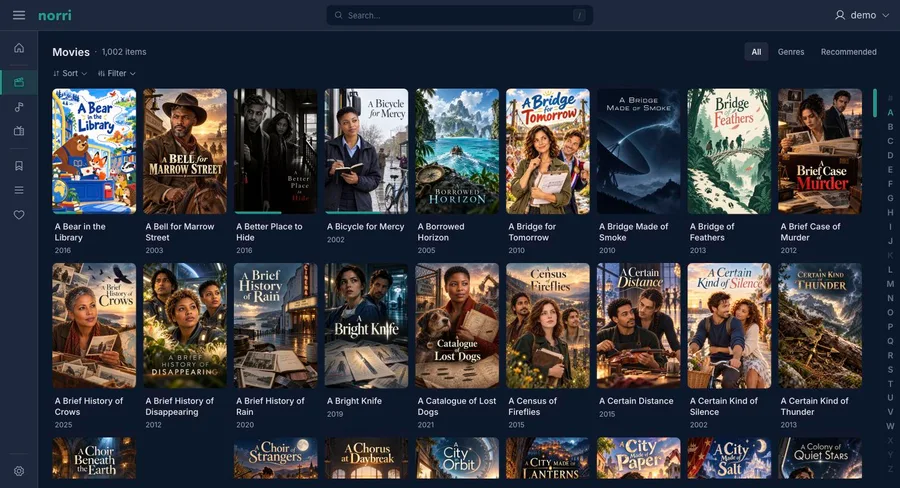This screenshot has height=488, width=900.
Task: Jump to letter C in alphabet index
Action: click(x=890, y=141)
